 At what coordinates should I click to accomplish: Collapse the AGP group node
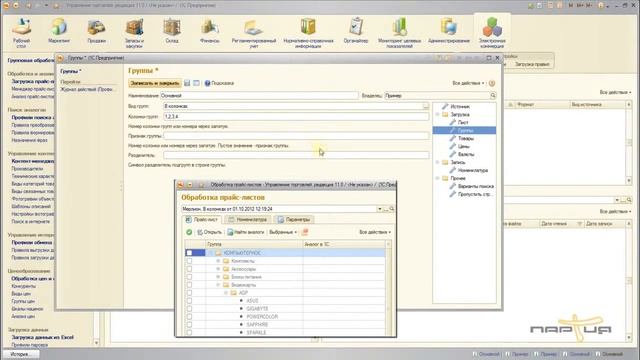[x=226, y=293]
